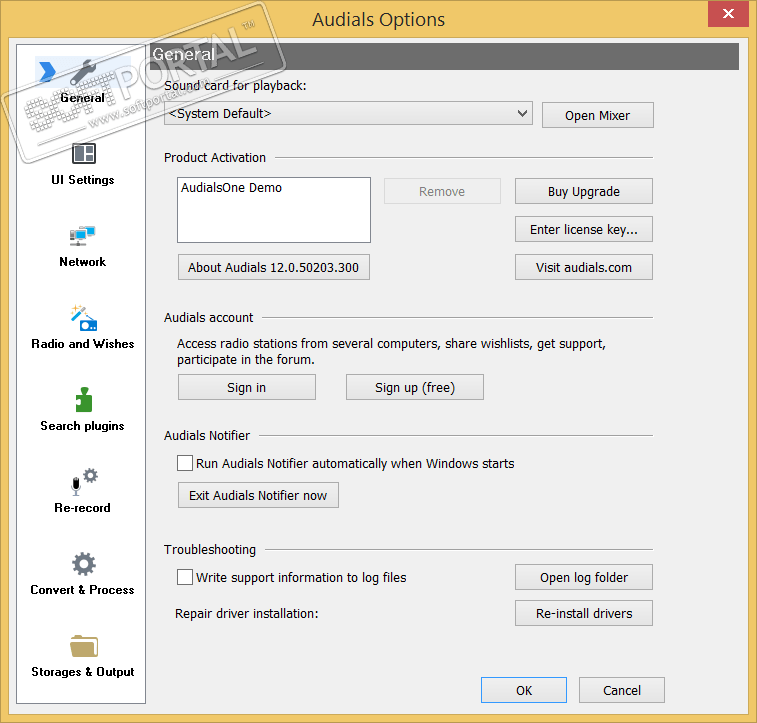The width and height of the screenshot is (757, 723).
Task: Close the Audials Options window
Action: click(x=728, y=14)
